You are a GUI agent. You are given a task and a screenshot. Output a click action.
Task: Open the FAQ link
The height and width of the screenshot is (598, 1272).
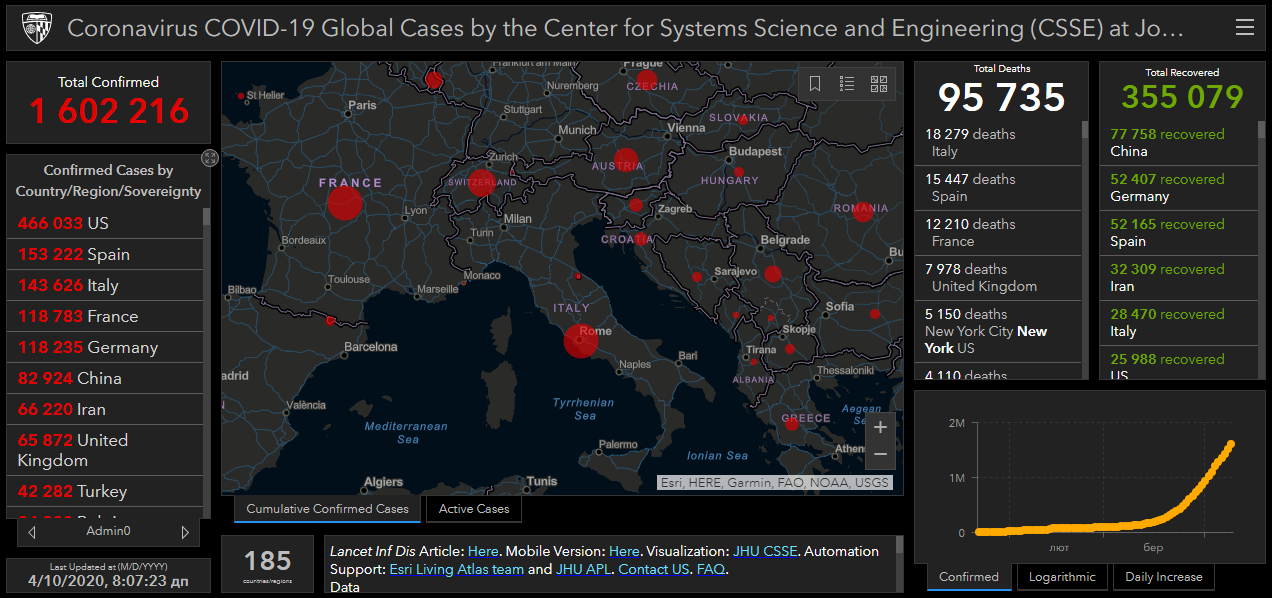pos(711,569)
